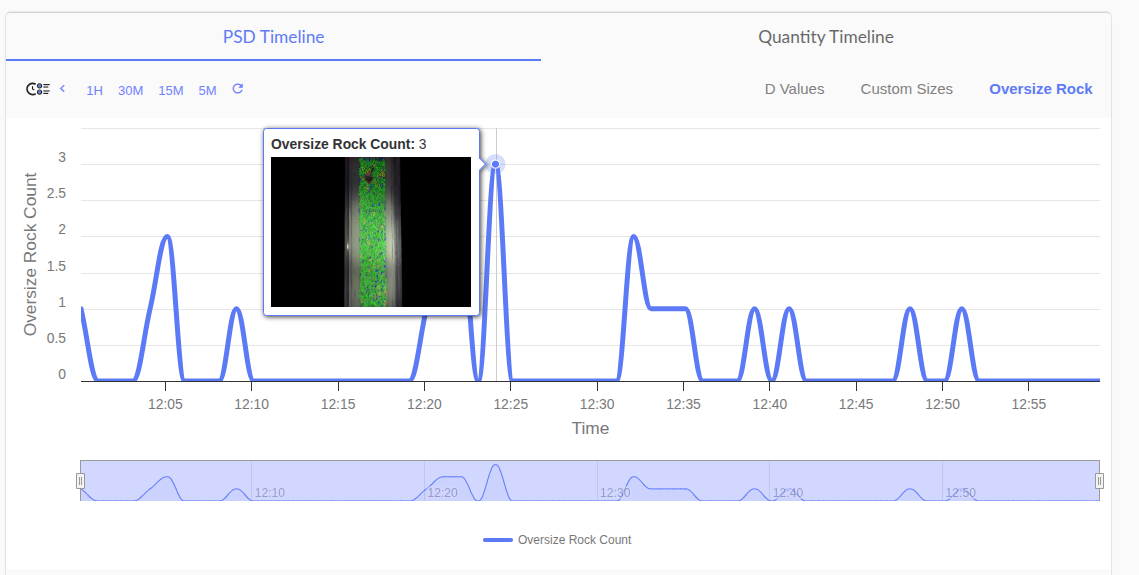Image resolution: width=1139 pixels, height=575 pixels.
Task: Click the chart peak near 12:05
Action: click(x=167, y=237)
